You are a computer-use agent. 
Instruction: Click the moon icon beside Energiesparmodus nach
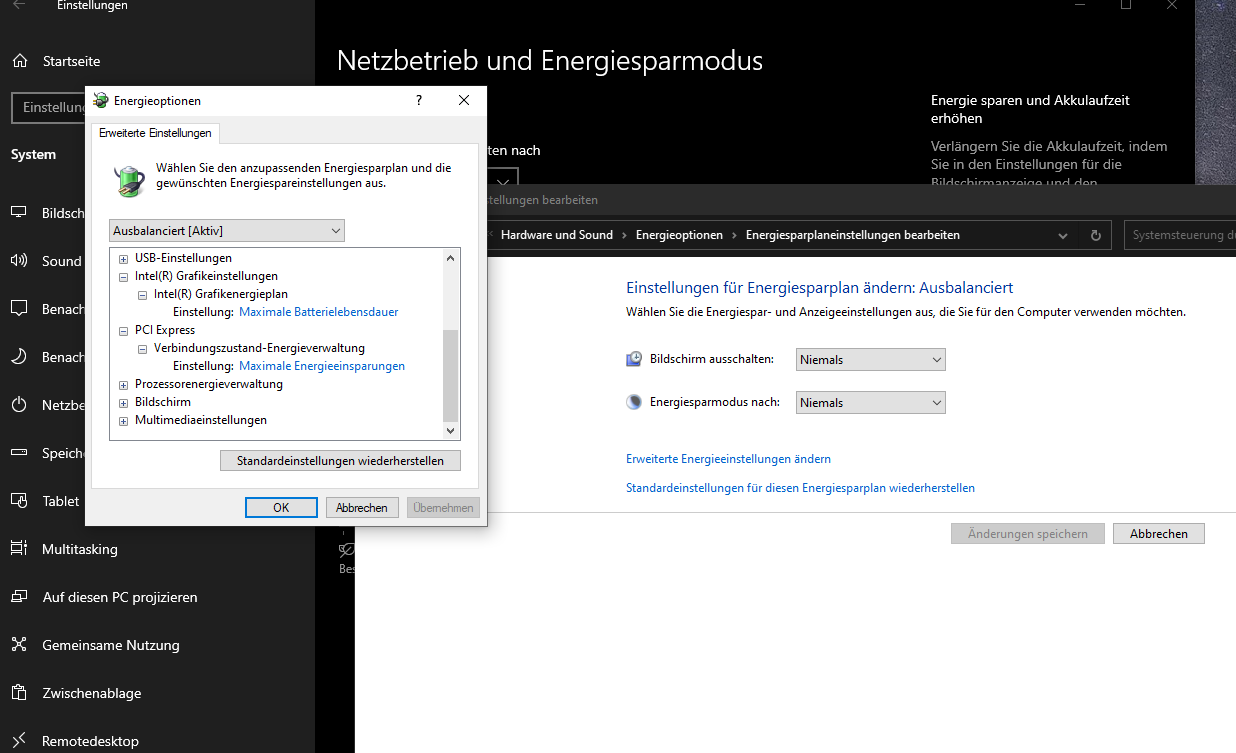(x=634, y=402)
